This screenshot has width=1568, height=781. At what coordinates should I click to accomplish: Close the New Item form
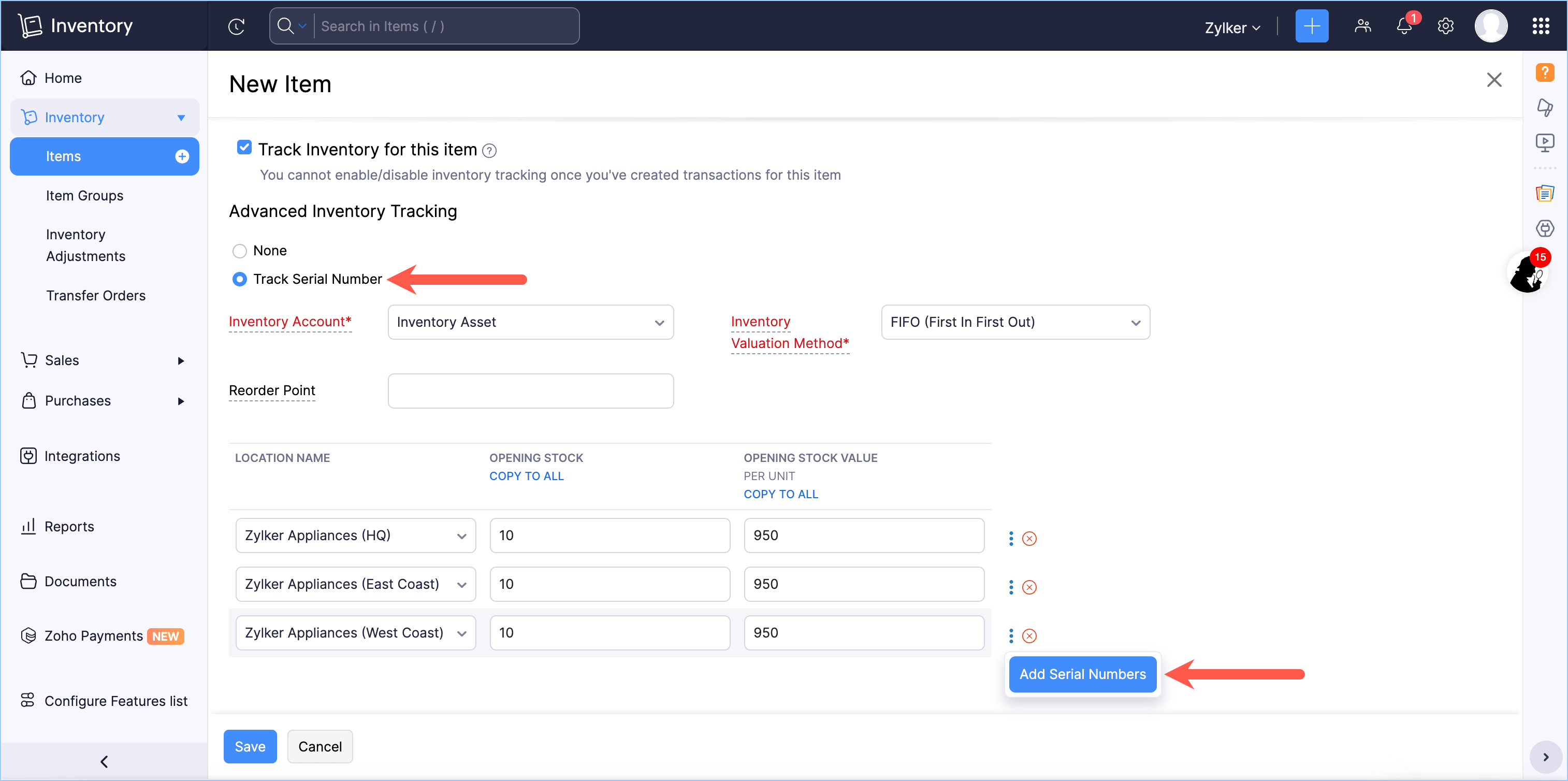pyautogui.click(x=1494, y=80)
